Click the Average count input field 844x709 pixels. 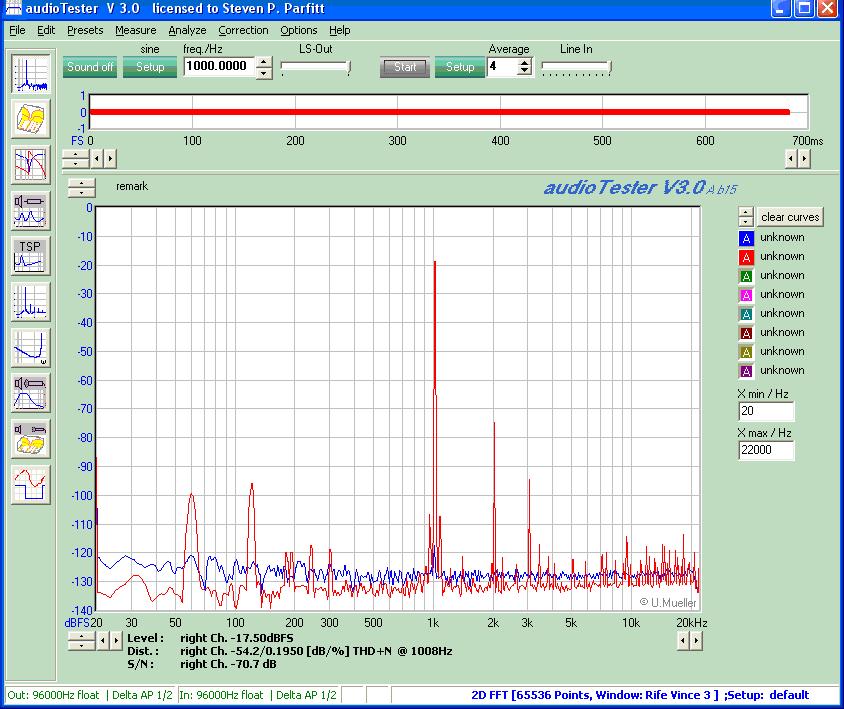point(502,67)
